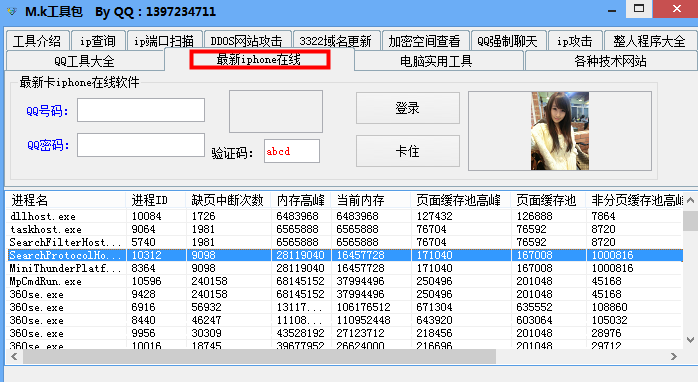Click the scroll up arrow in process list

[x=690, y=200]
